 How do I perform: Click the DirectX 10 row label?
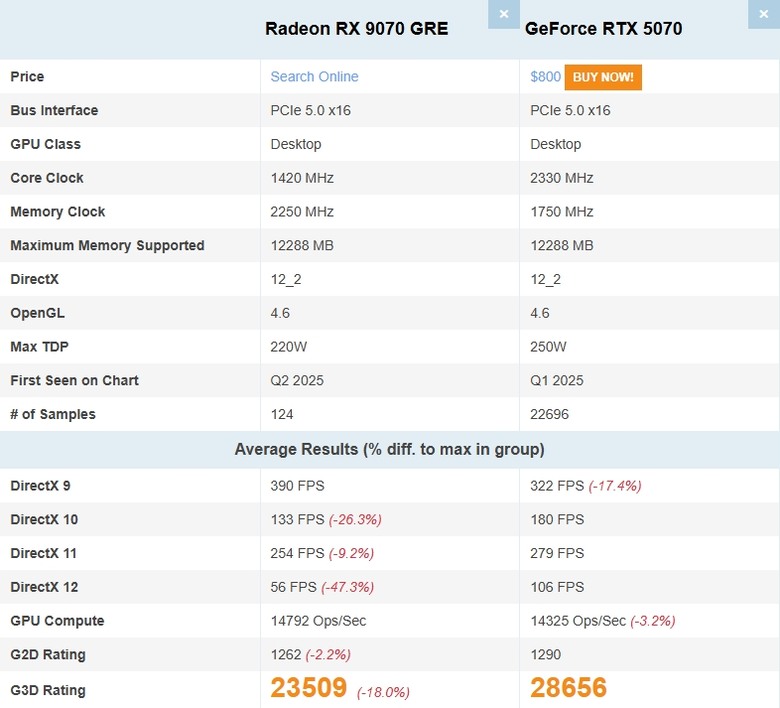[x=44, y=519]
